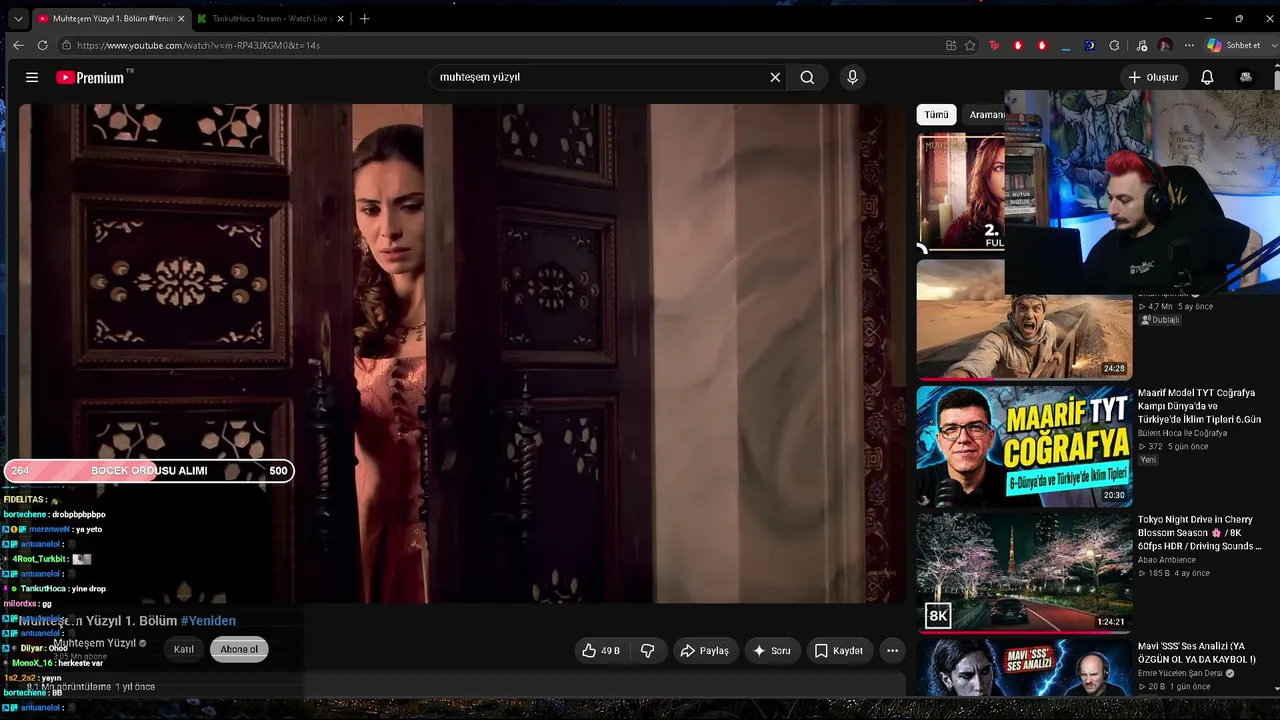This screenshot has height=720, width=1280.
Task: View site information lock icon
Action: (x=66, y=45)
